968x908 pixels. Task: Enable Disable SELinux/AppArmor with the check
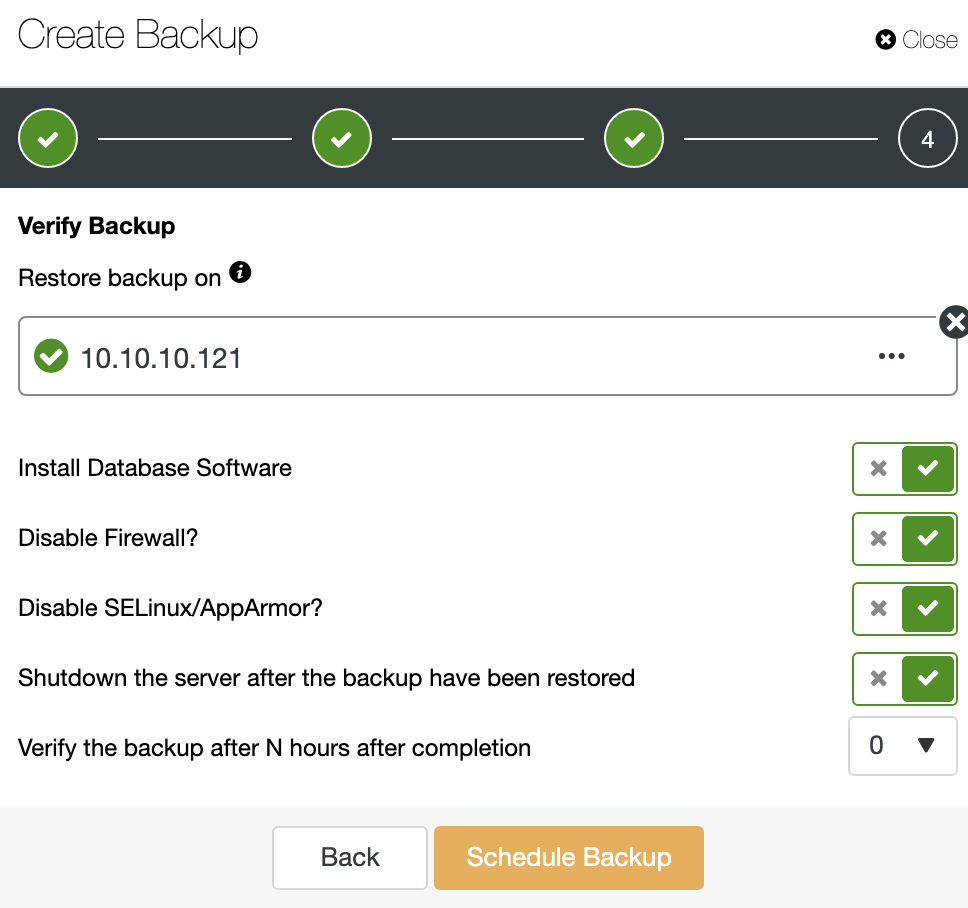pos(928,609)
